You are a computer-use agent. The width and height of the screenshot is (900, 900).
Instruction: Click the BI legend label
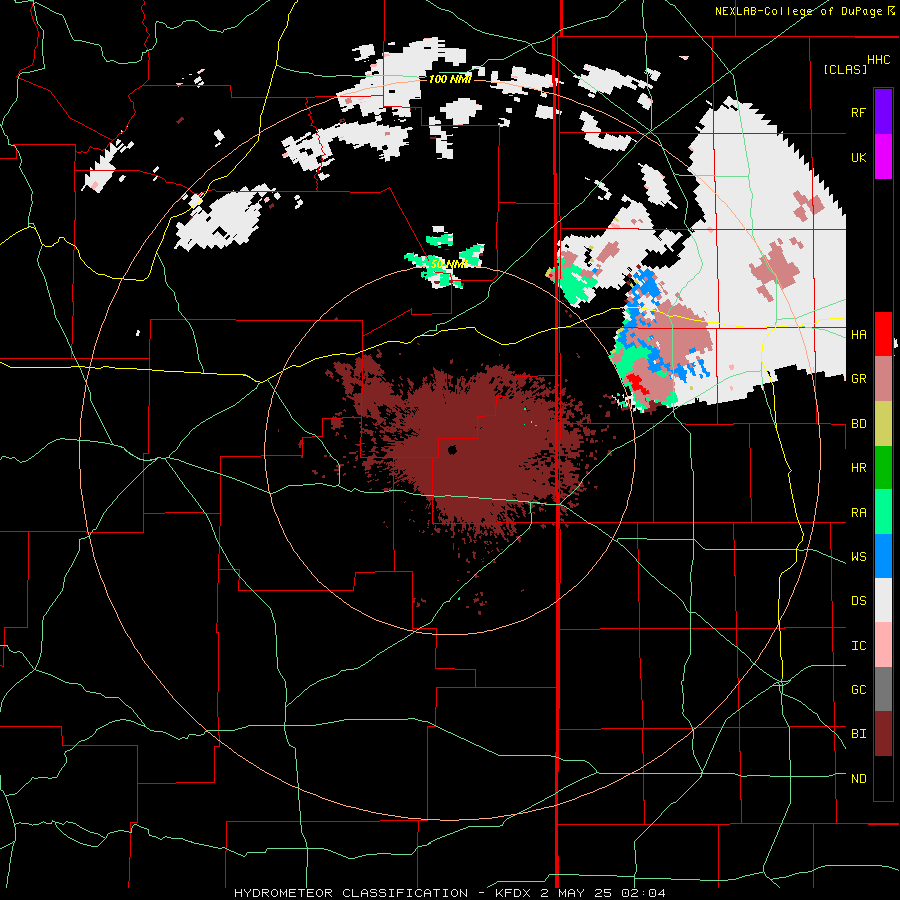pyautogui.click(x=858, y=734)
